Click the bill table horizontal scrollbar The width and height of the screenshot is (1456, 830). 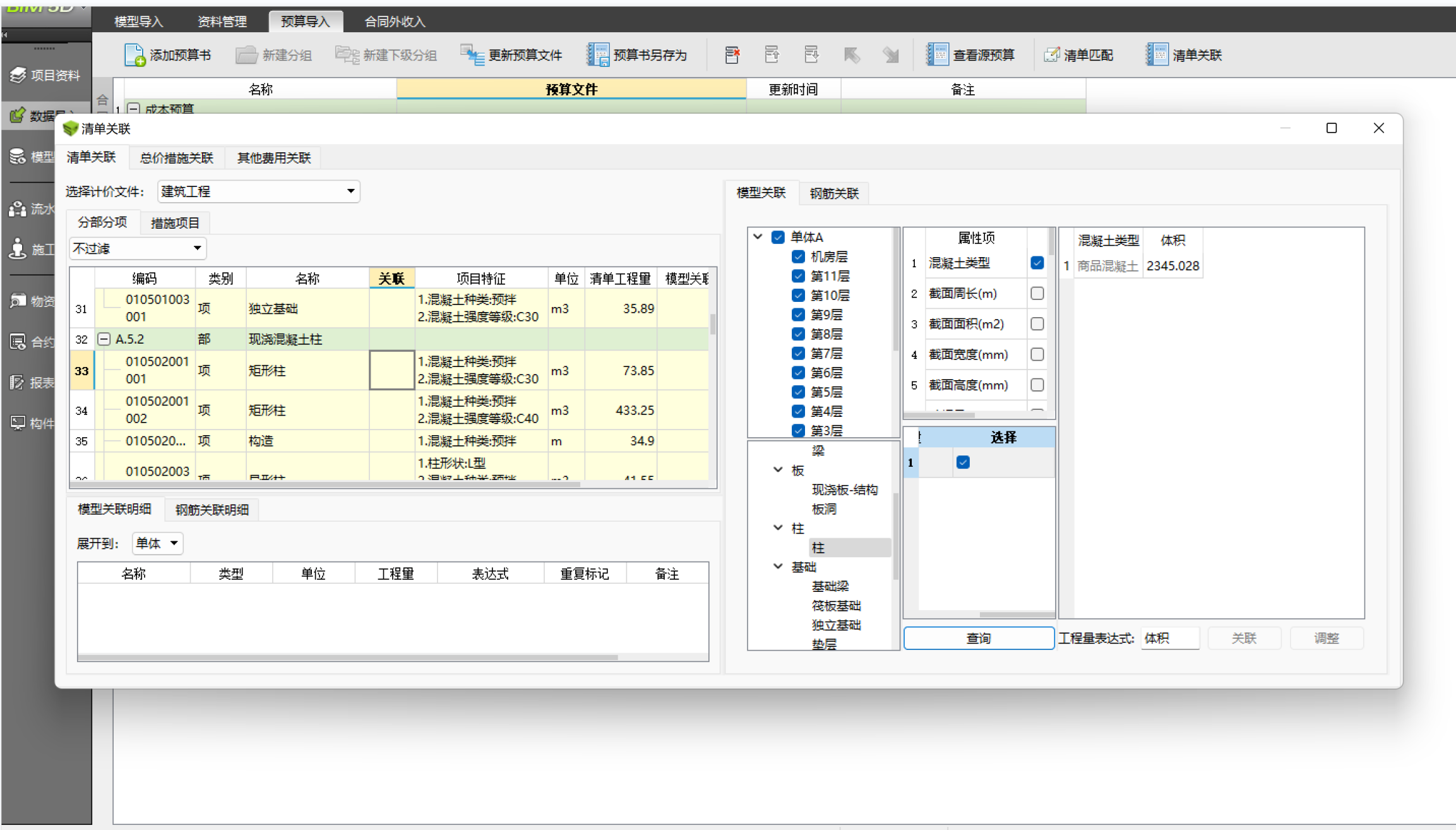click(326, 484)
